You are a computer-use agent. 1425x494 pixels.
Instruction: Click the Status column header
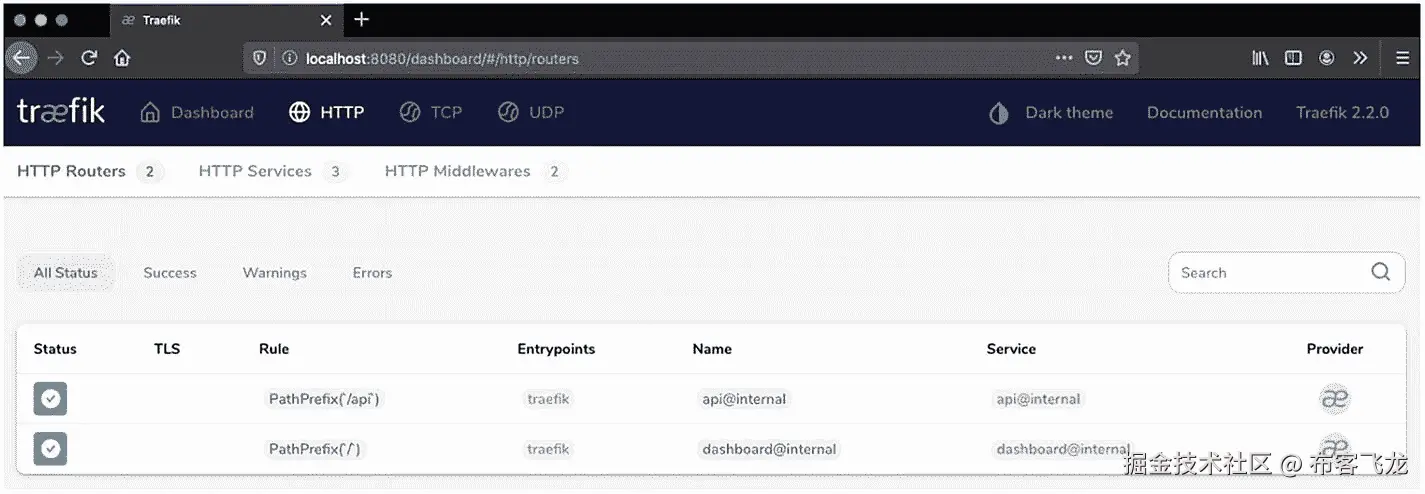click(55, 349)
